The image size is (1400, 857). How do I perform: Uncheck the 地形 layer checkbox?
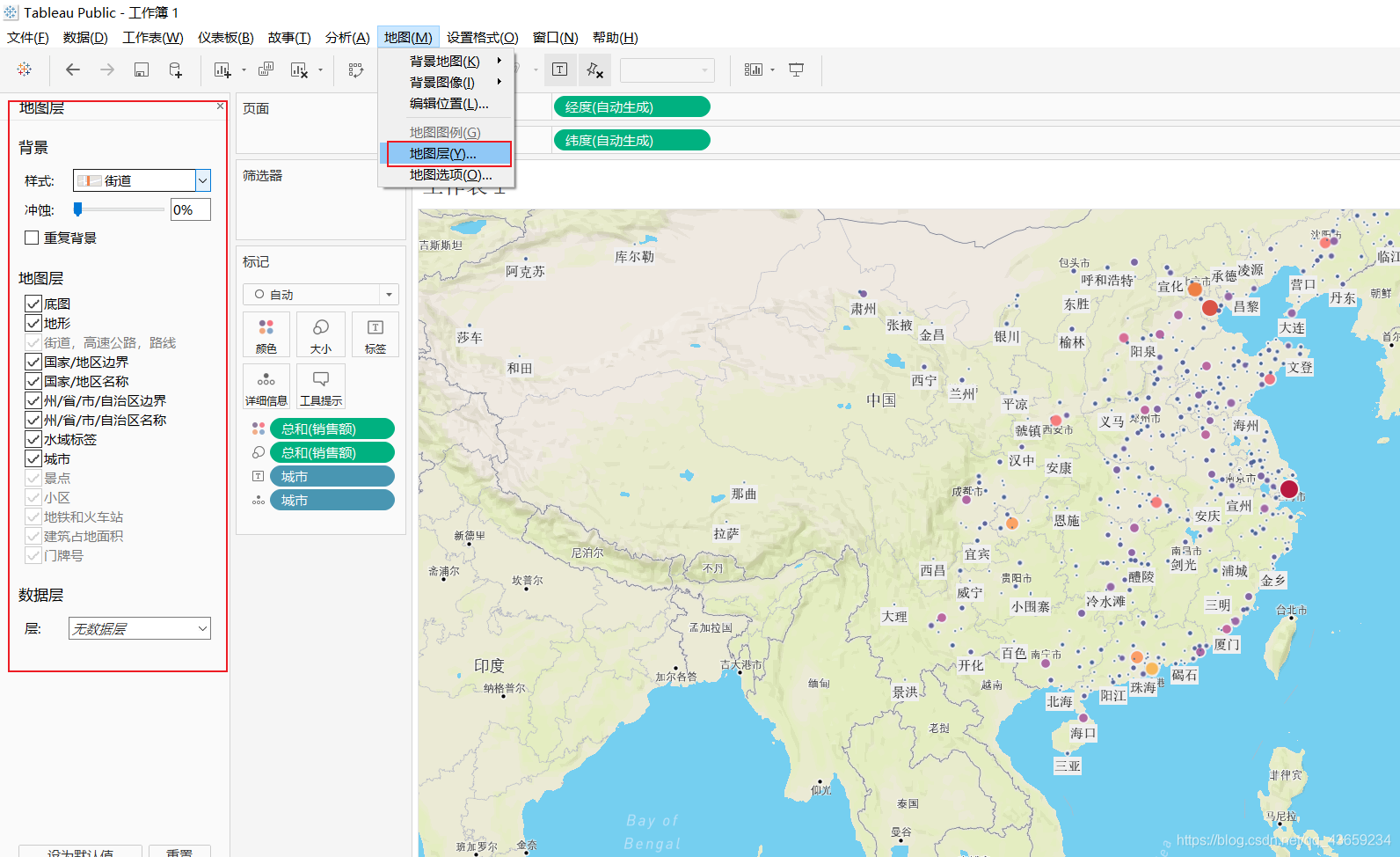(x=33, y=323)
